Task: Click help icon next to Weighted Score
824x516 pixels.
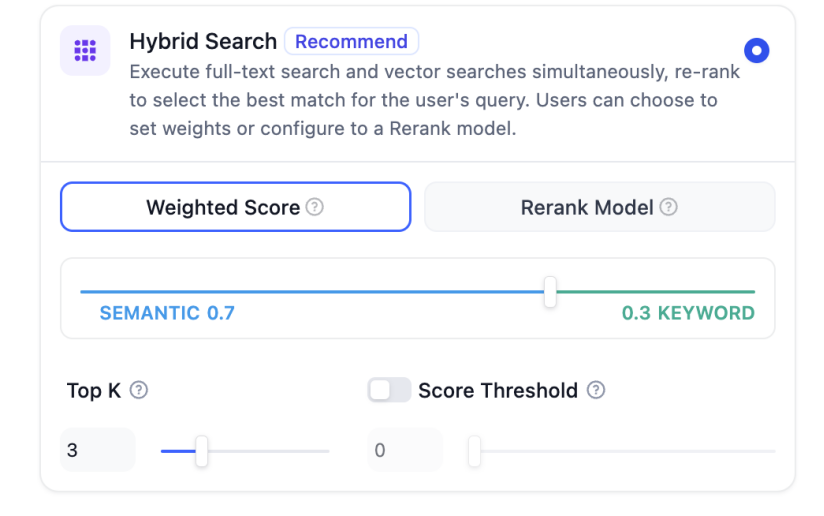Action: 315,207
